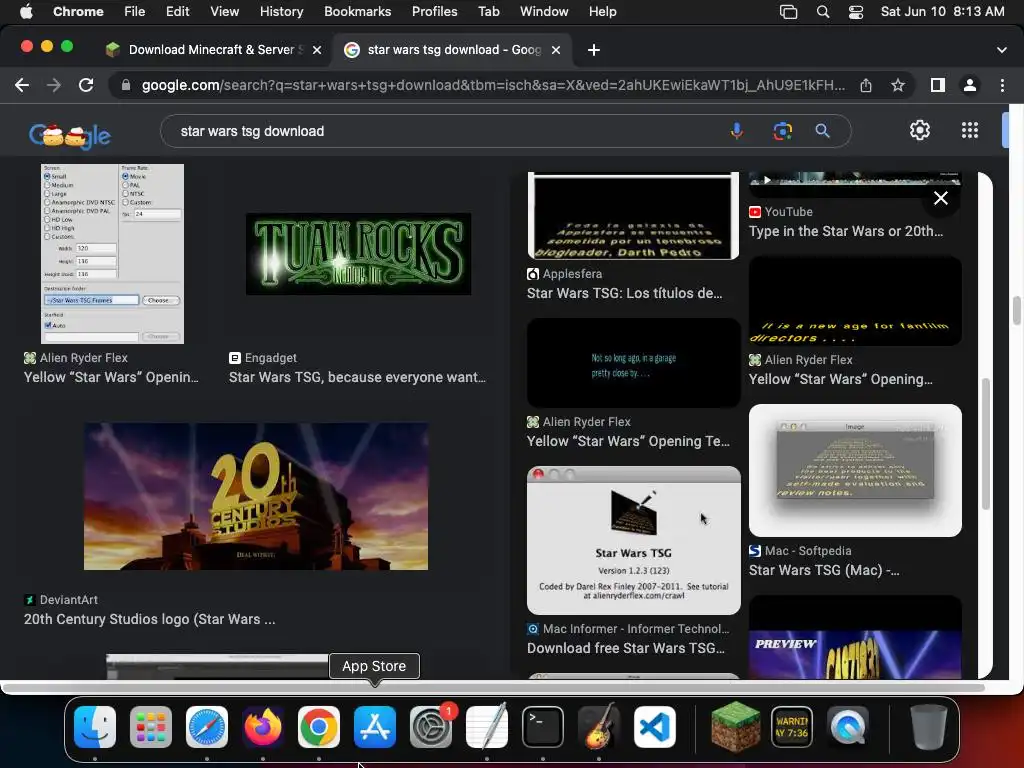The width and height of the screenshot is (1024, 768).
Task: Click the blue search magnifier button
Action: (x=822, y=131)
